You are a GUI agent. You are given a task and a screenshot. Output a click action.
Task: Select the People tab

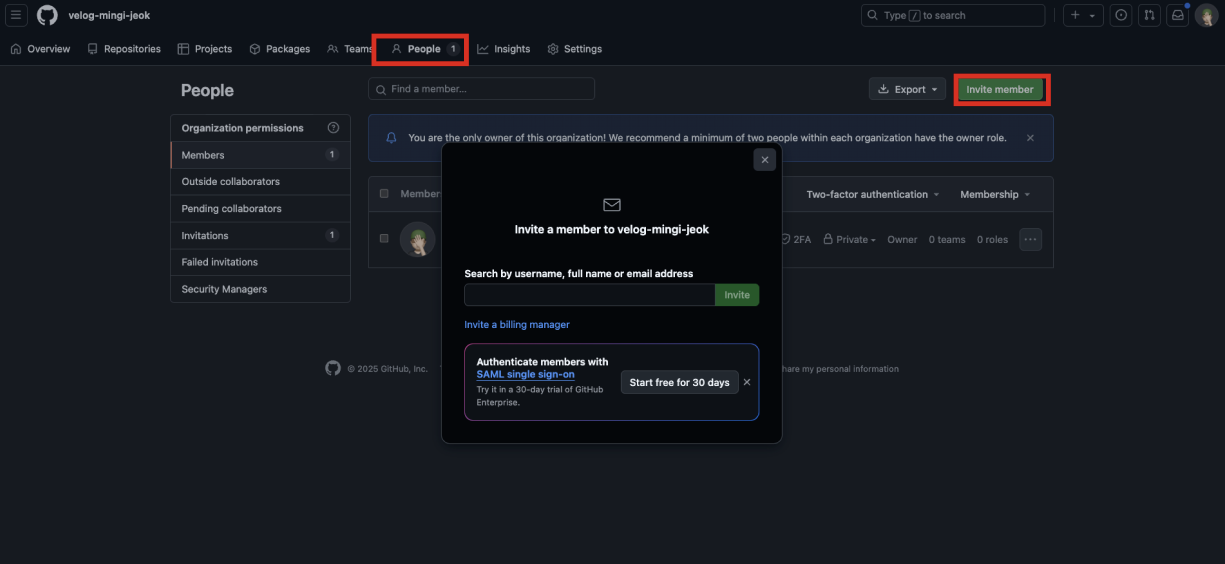424,49
